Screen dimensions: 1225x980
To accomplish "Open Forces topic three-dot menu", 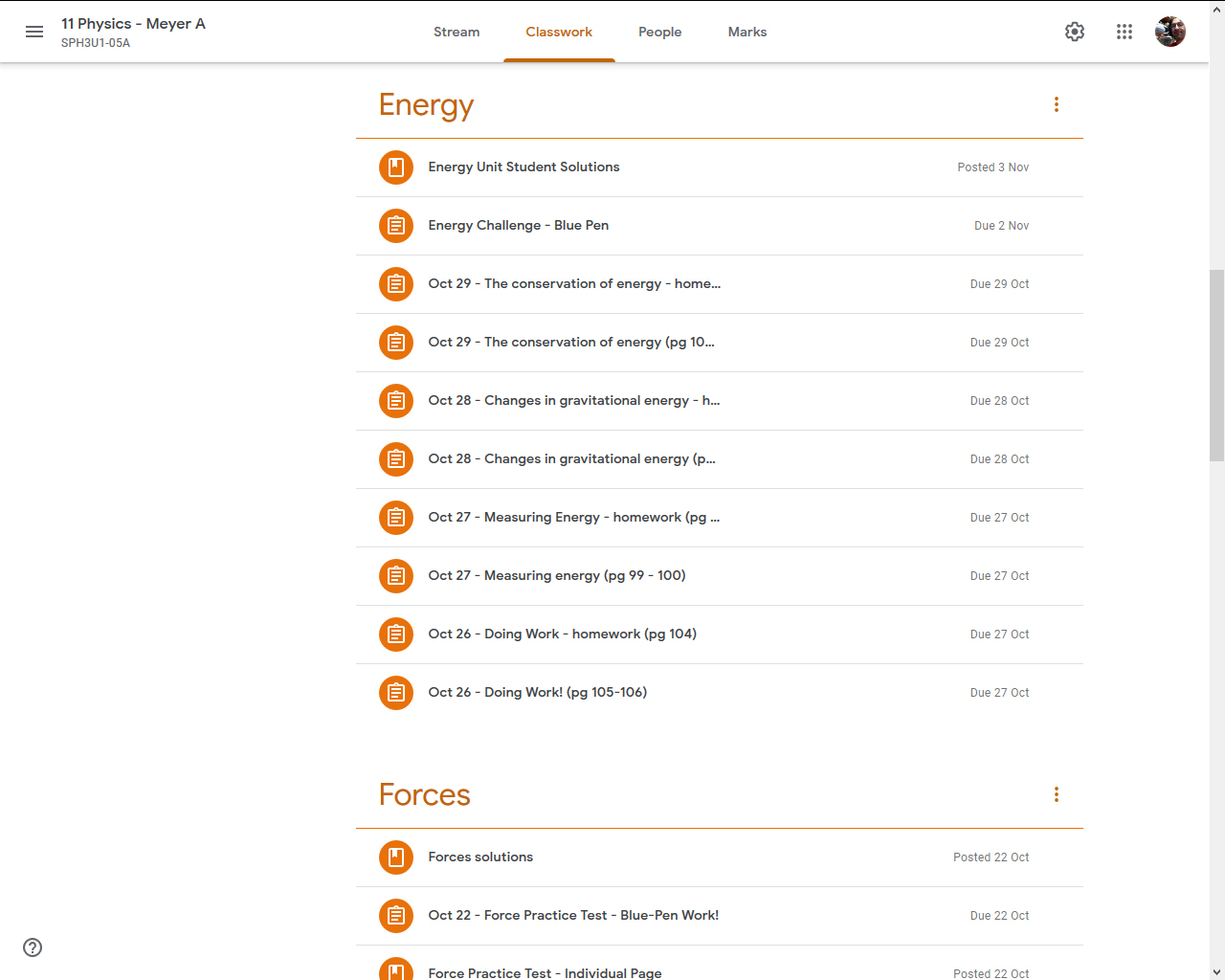I will pyautogui.click(x=1057, y=794).
